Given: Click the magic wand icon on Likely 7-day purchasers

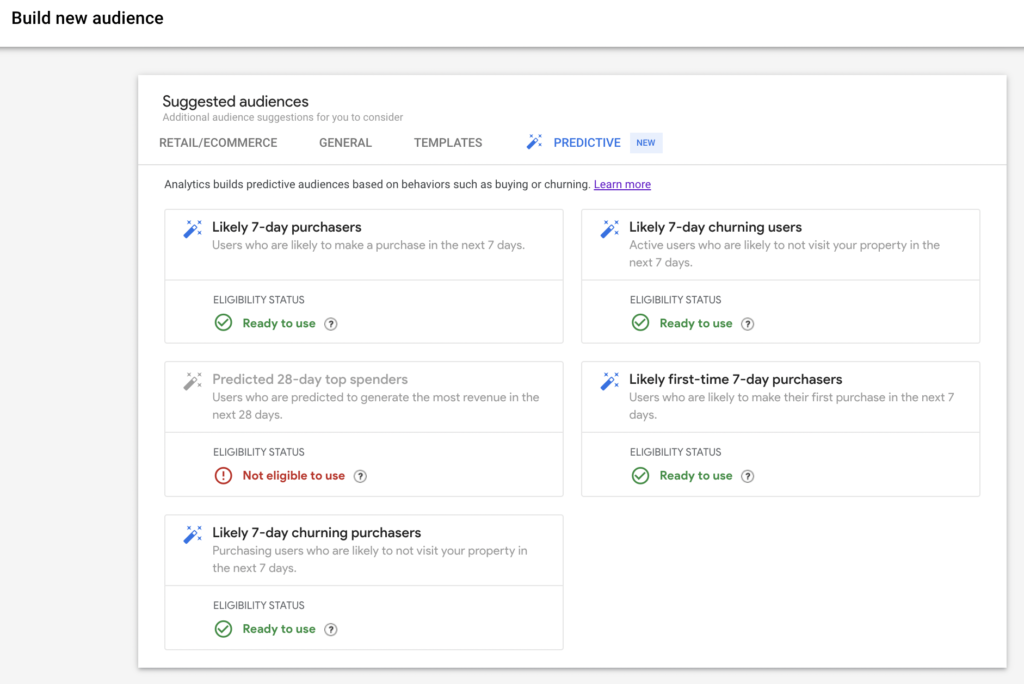Looking at the screenshot, I should (192, 229).
